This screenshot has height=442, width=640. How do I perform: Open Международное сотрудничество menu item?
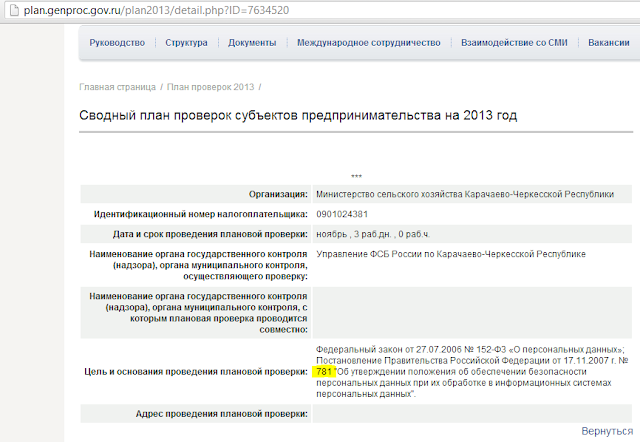tap(369, 43)
